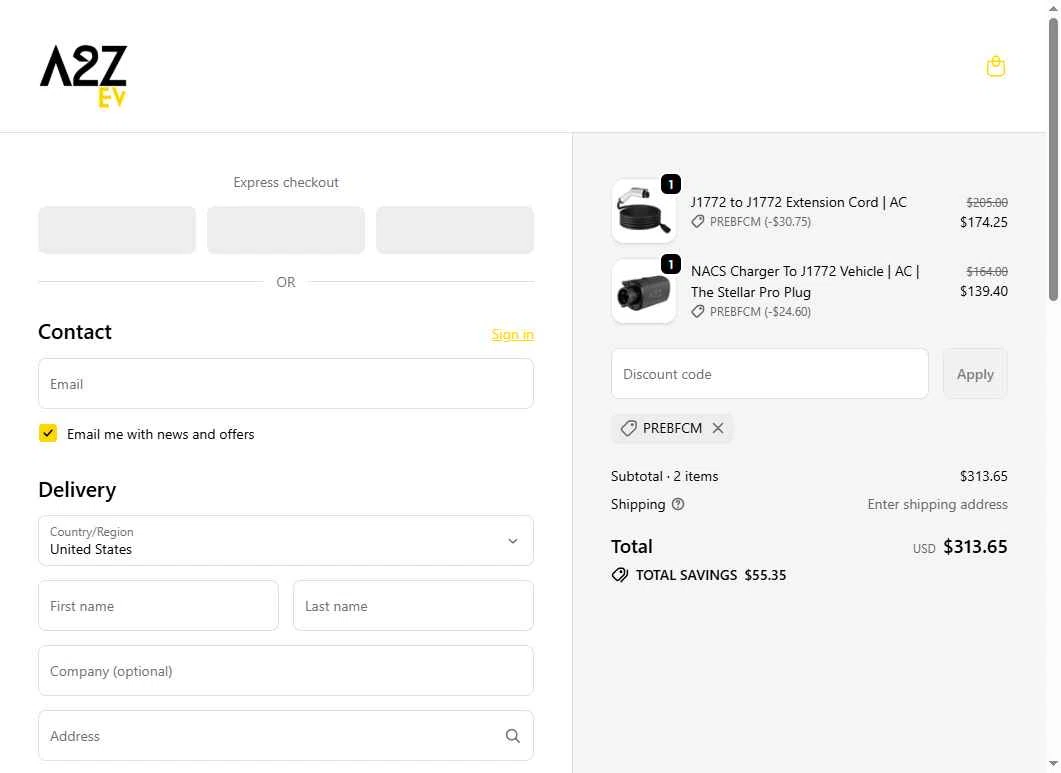This screenshot has width=1061, height=773.
Task: Click the 'Express checkout' label
Action: [286, 182]
